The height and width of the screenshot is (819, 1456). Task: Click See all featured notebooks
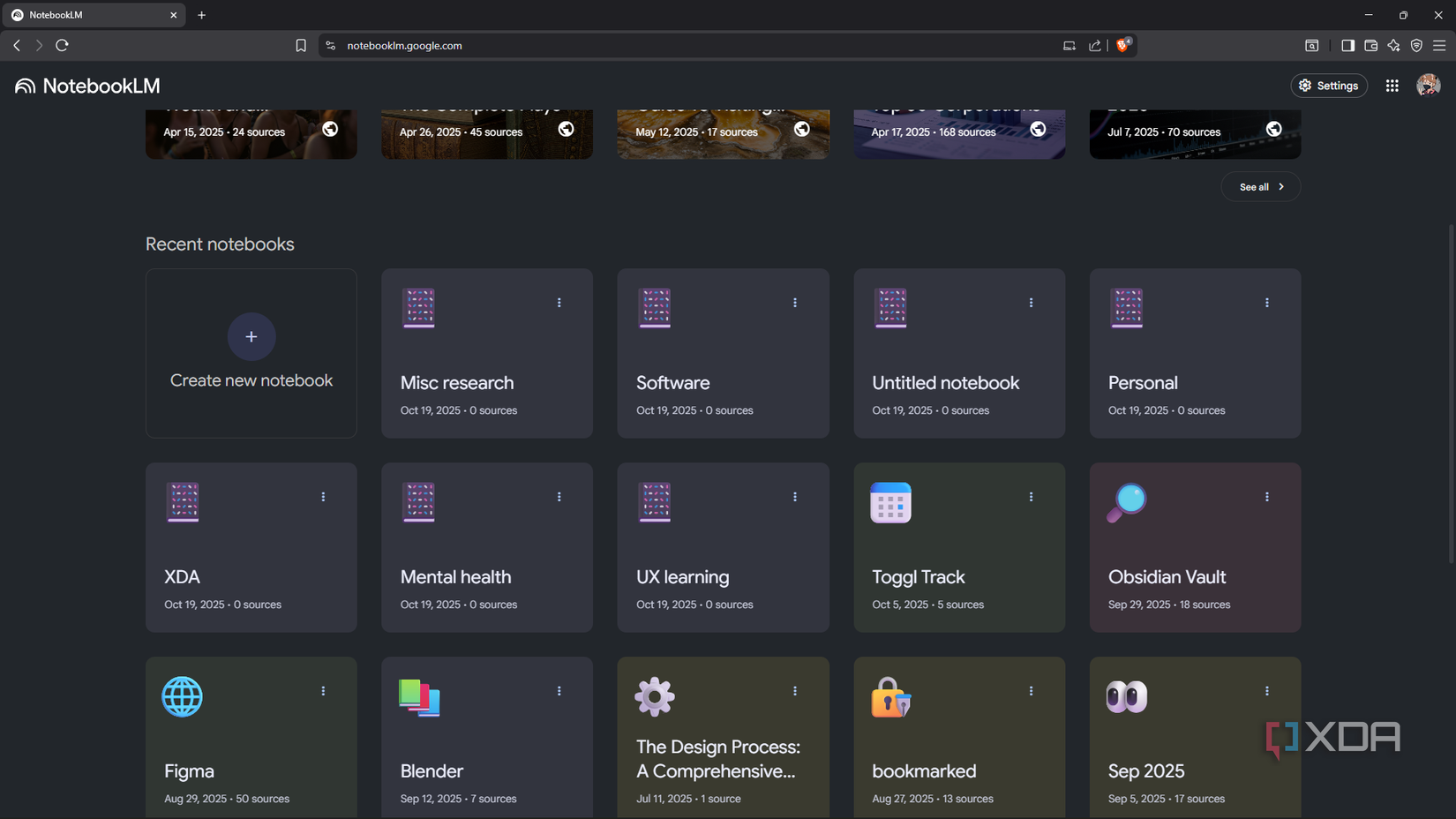[1260, 187]
